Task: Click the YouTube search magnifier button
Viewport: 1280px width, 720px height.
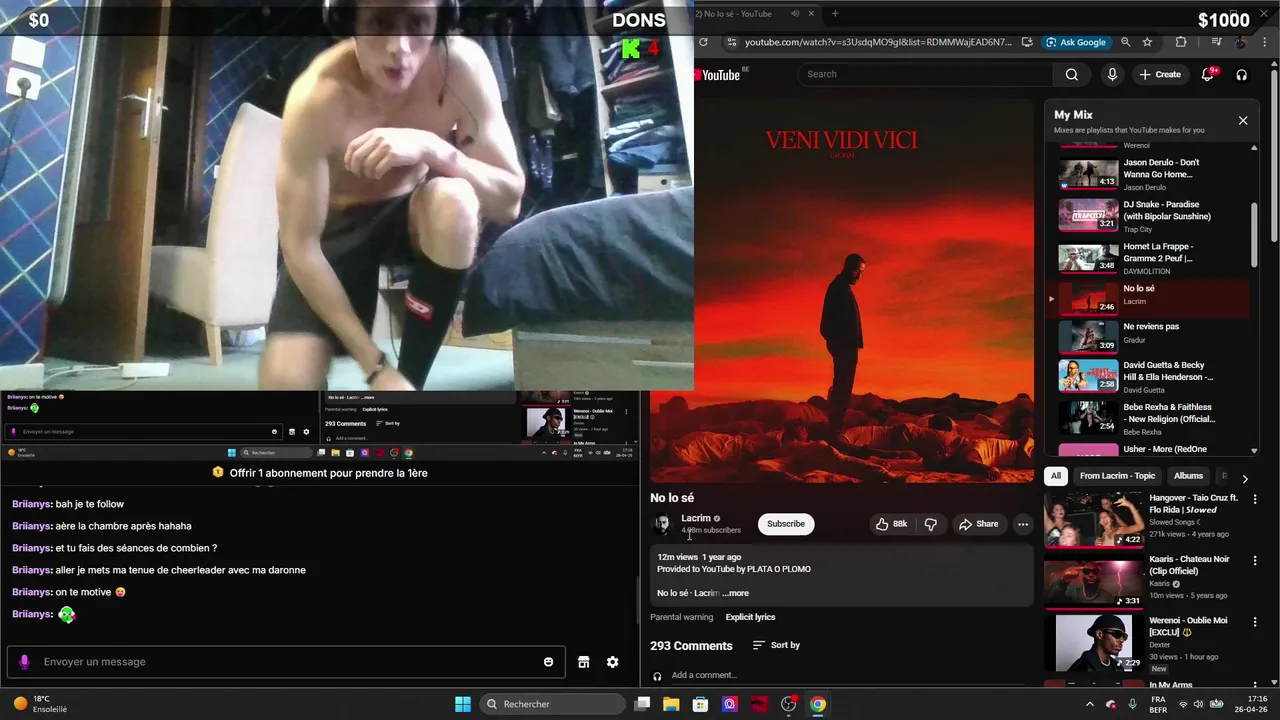Action: coord(1071,74)
